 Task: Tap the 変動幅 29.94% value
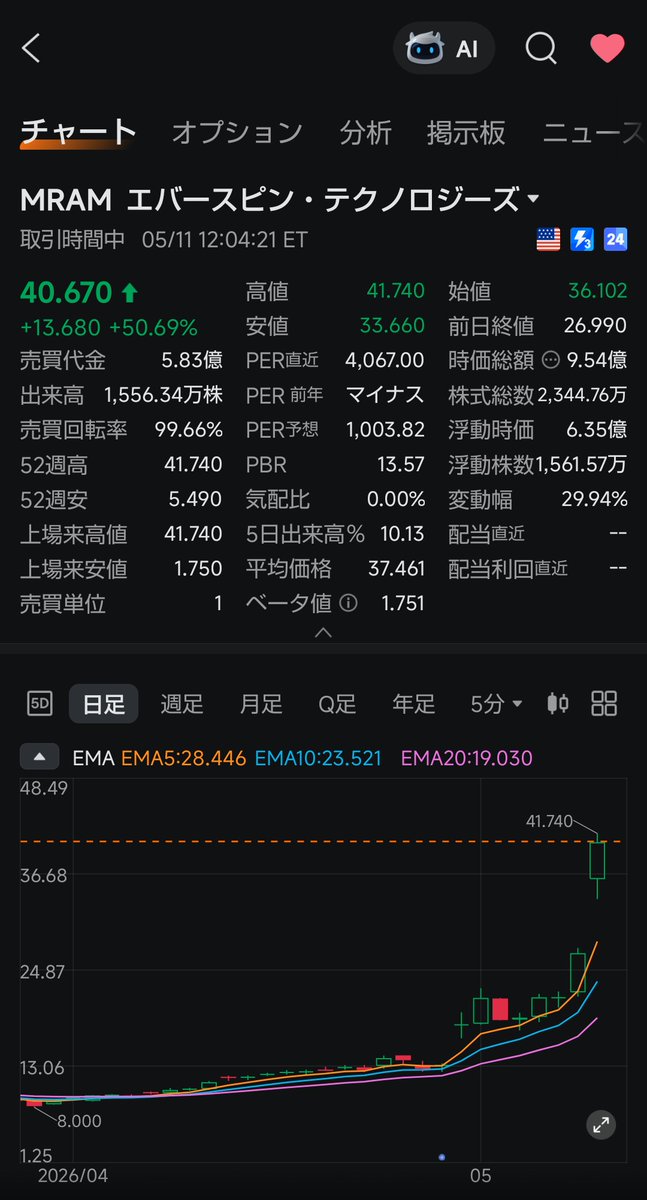(x=594, y=499)
